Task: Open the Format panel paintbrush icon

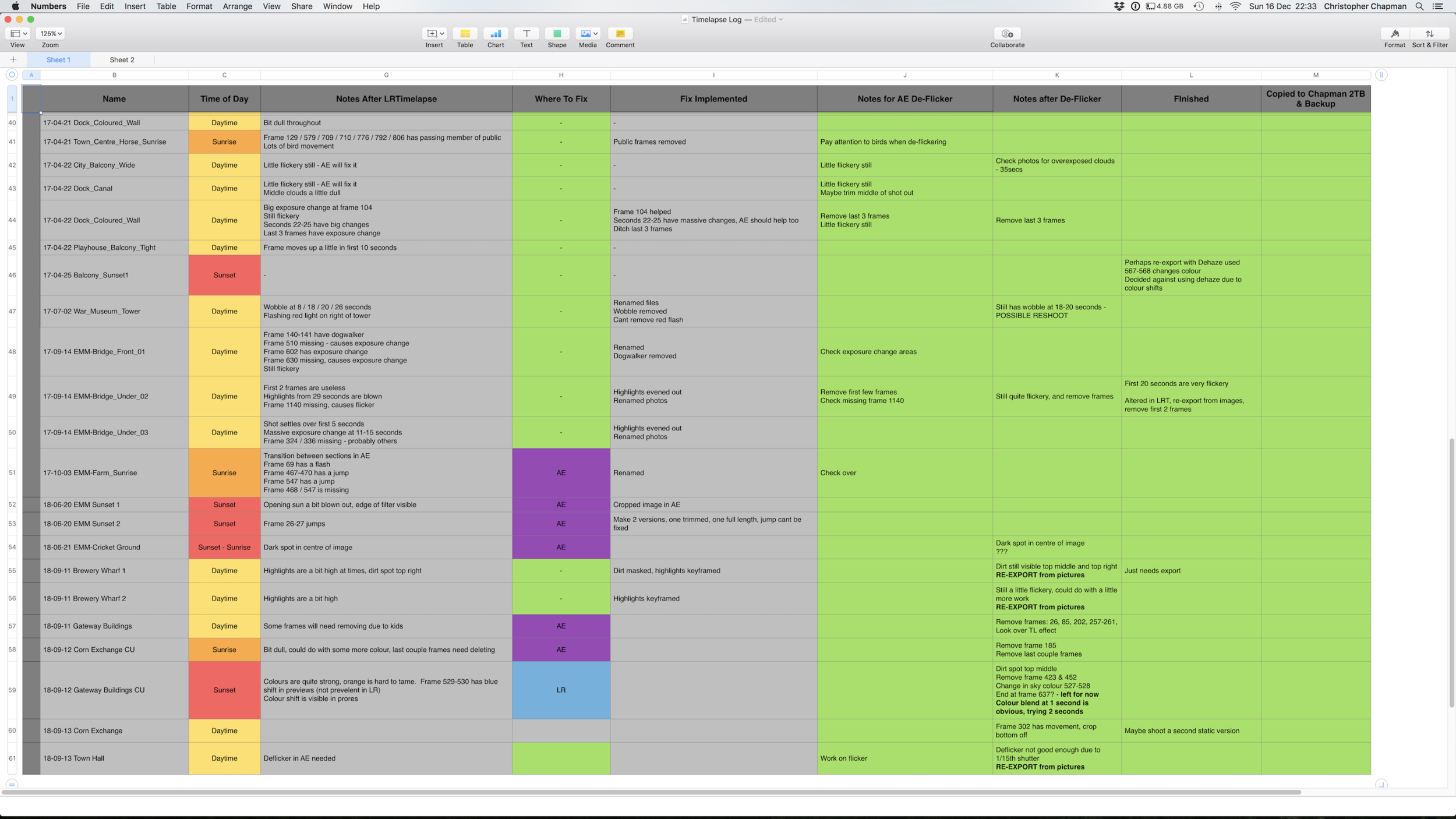Action: pos(1394,34)
